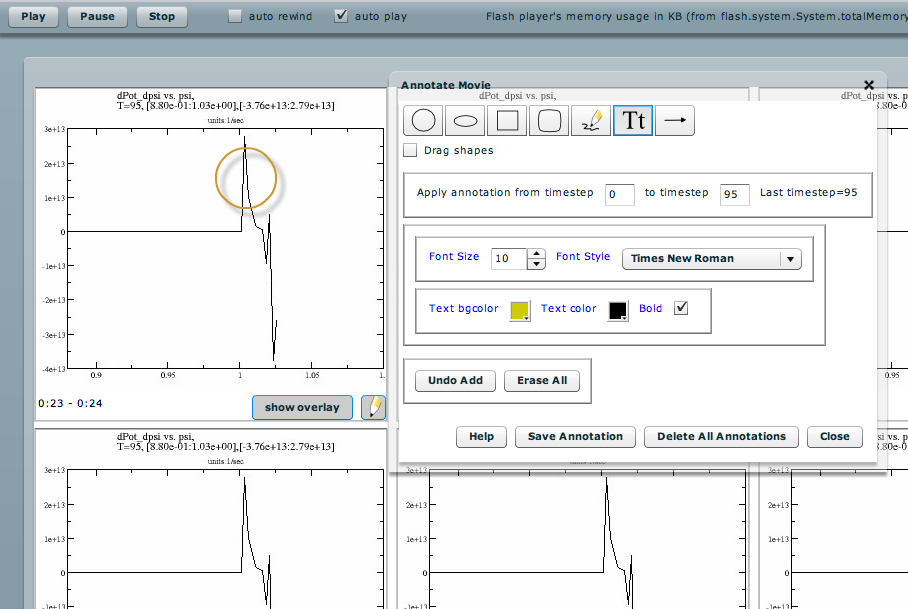Click the '0:23 - 0:24' time label
Screen dimensions: 908x609
[x=70, y=403]
